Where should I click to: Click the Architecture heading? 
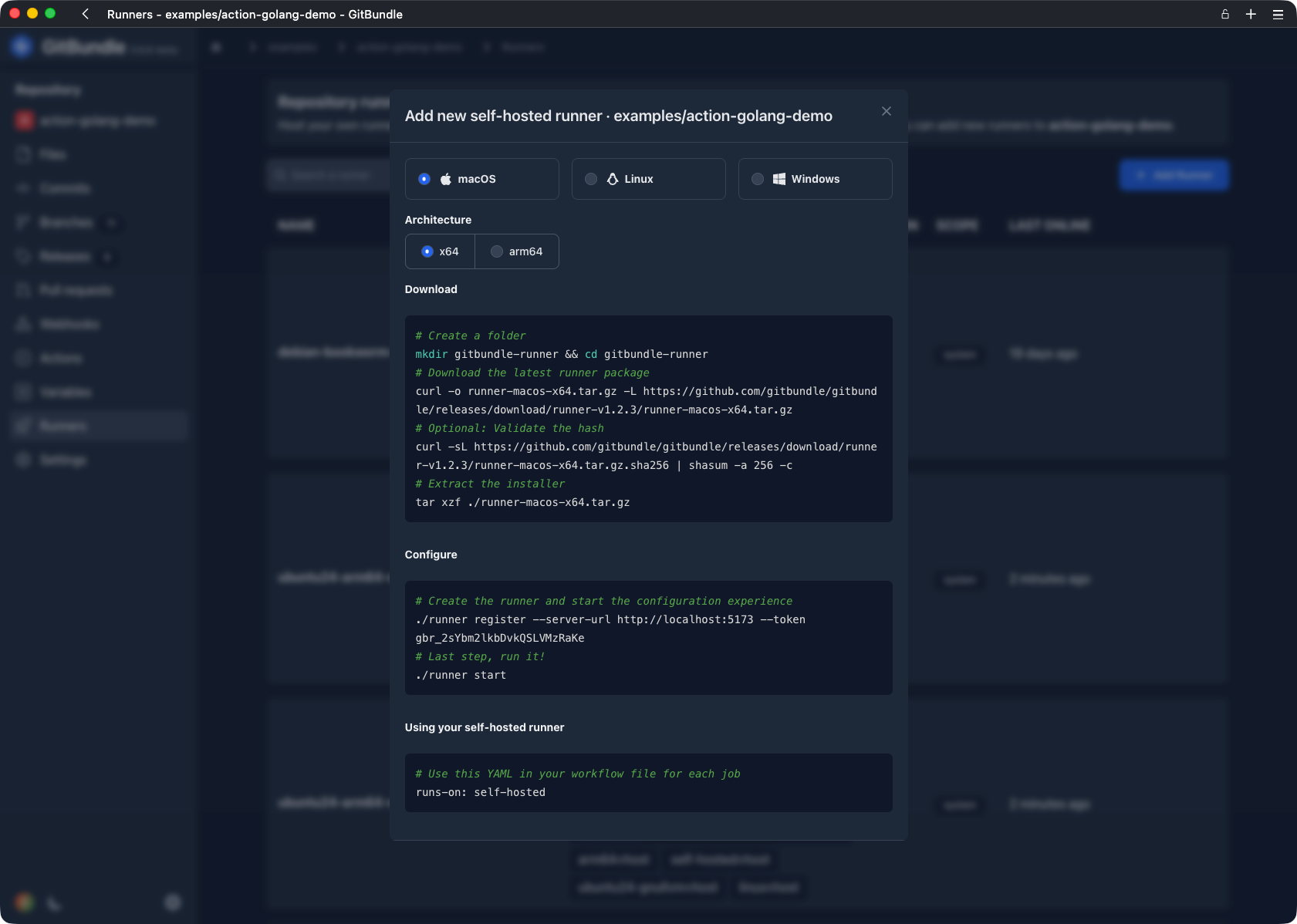(438, 220)
